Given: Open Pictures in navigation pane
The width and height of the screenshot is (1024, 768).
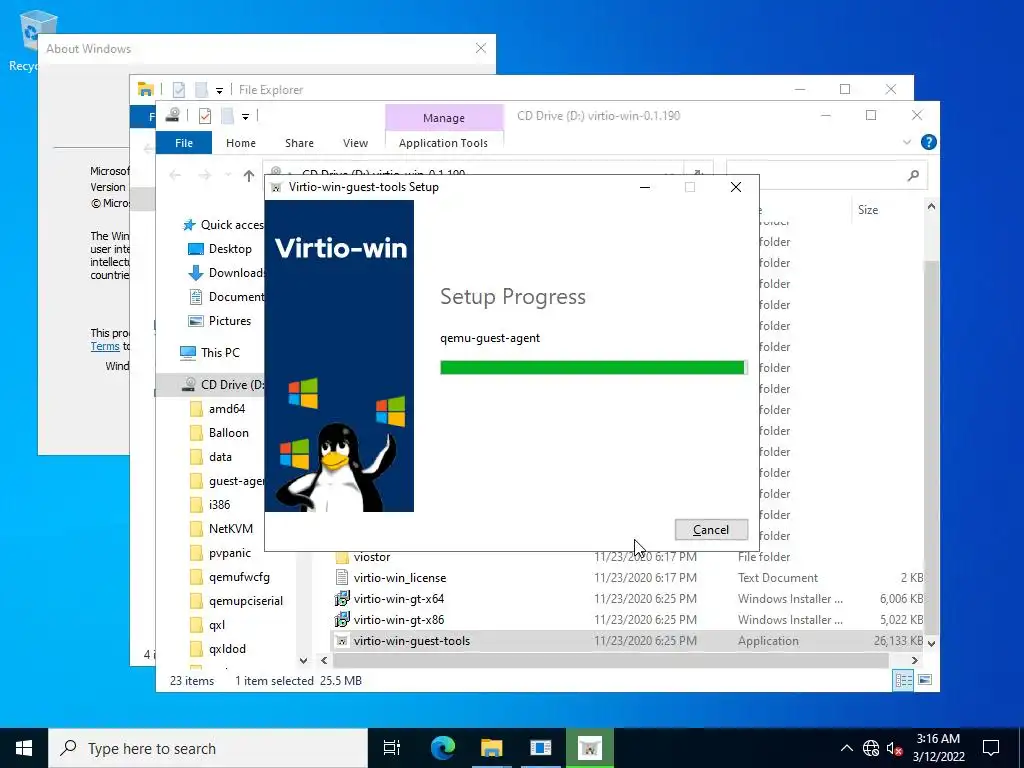Looking at the screenshot, I should click(x=220, y=321).
